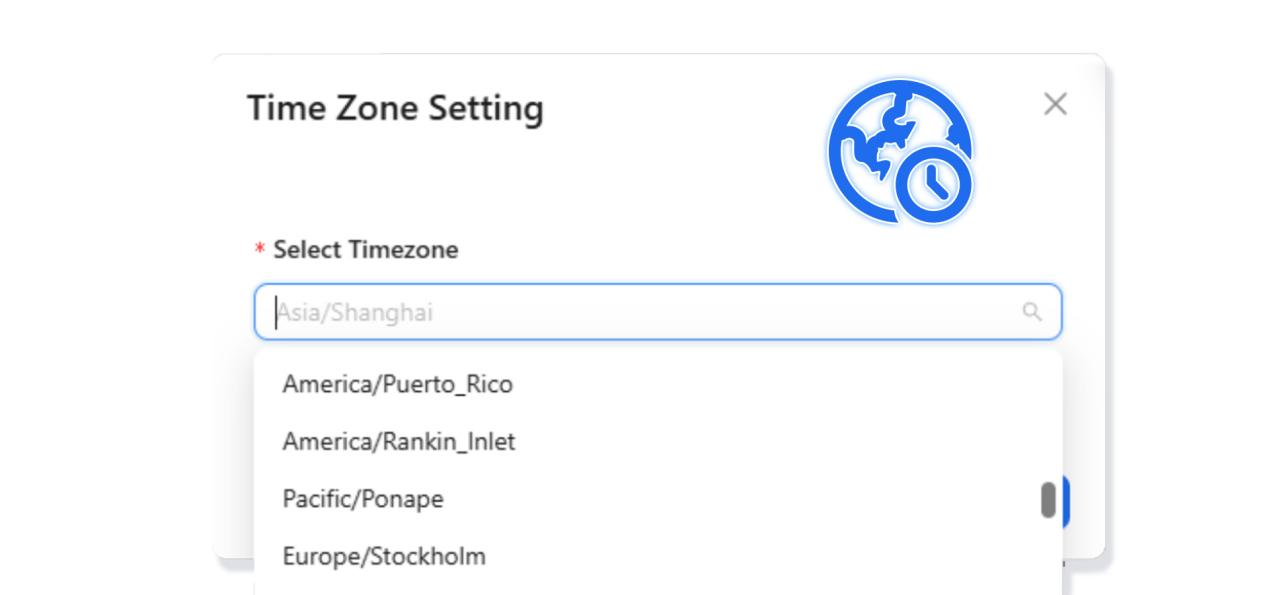Select Europe/Stockholm from the dropdown
The height and width of the screenshot is (595, 1269).
point(384,556)
